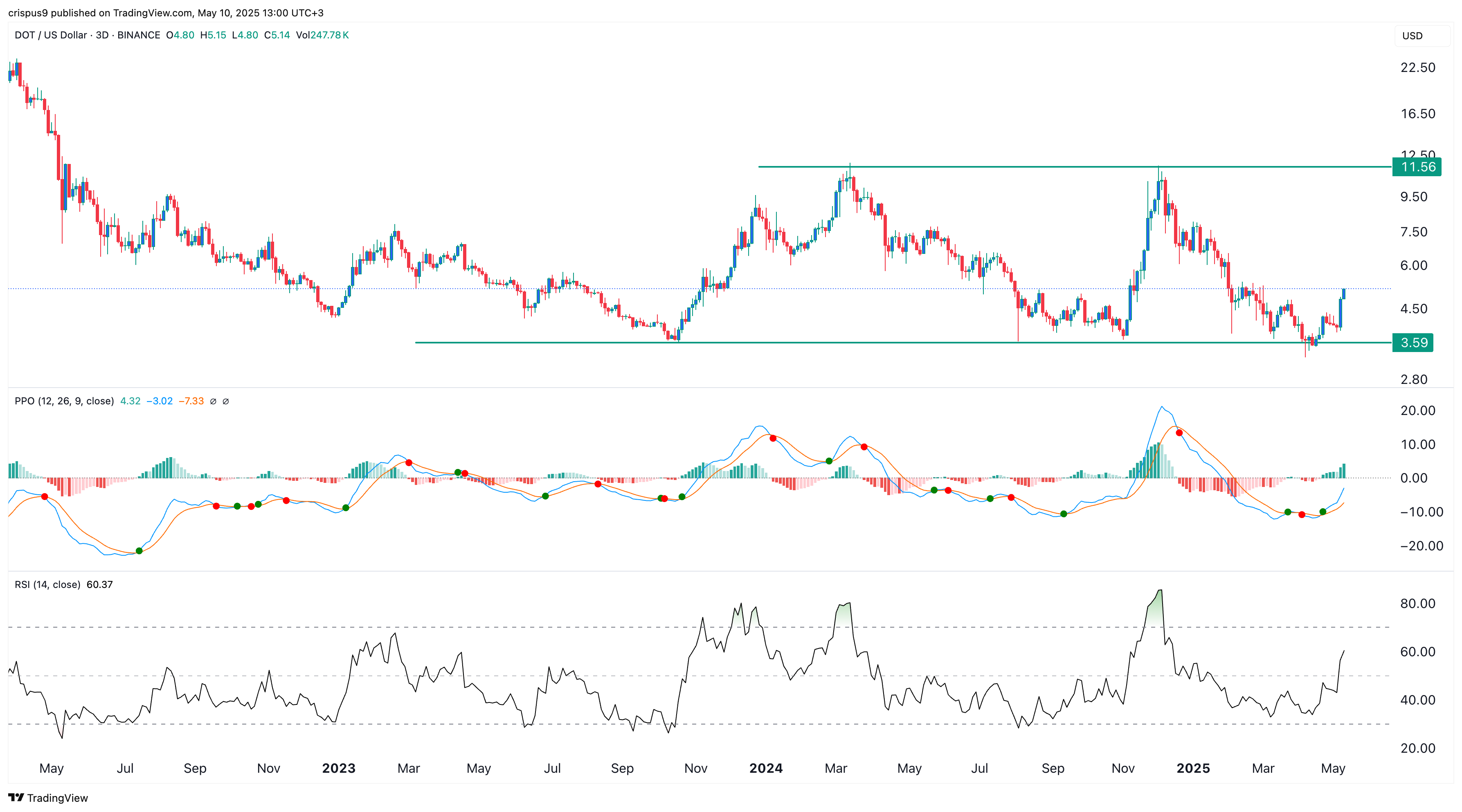The image size is (1462, 812).
Task: Click the TradingView logo icon
Action: point(16,797)
